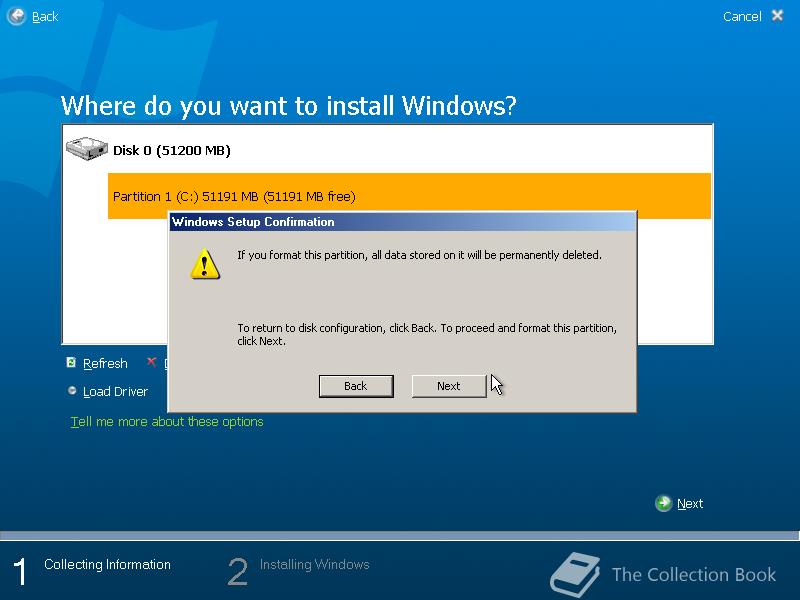Click the Load Driver disc icon
The height and width of the screenshot is (600, 800).
(72, 391)
